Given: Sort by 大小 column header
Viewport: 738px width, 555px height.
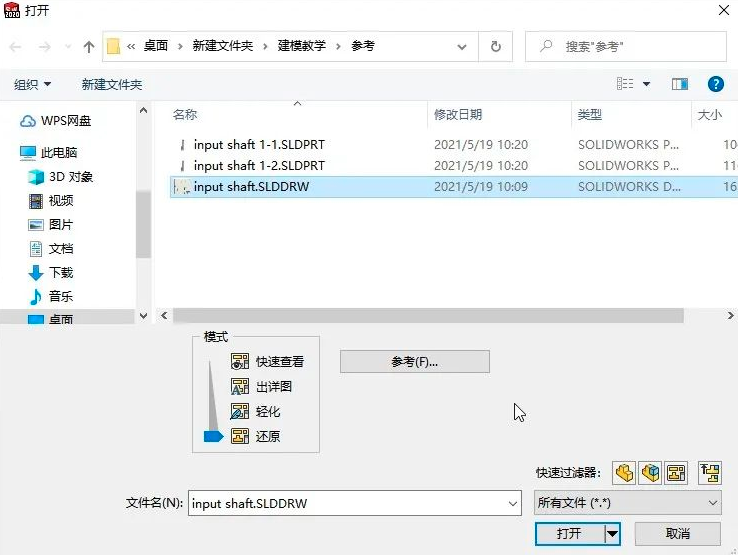Looking at the screenshot, I should (x=710, y=114).
